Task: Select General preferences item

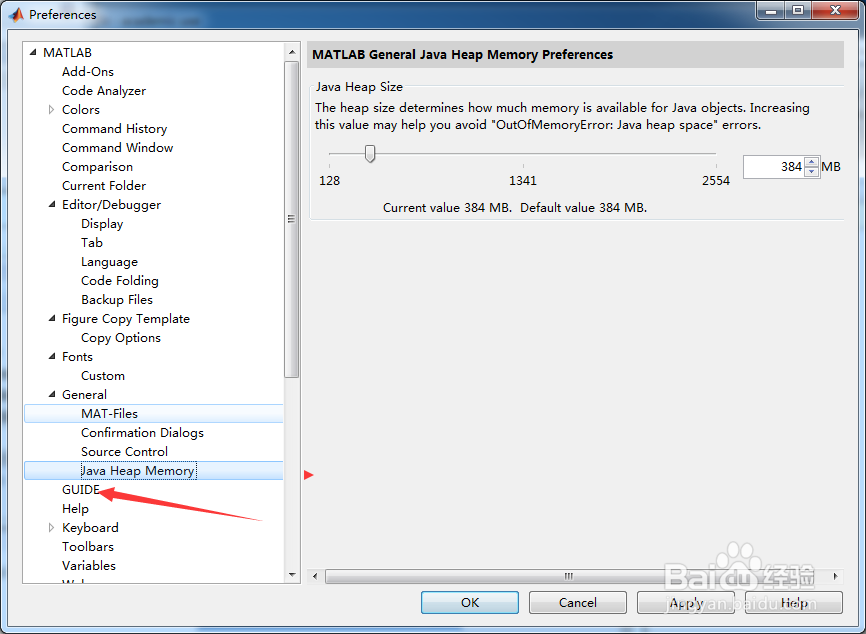Action: coord(85,395)
